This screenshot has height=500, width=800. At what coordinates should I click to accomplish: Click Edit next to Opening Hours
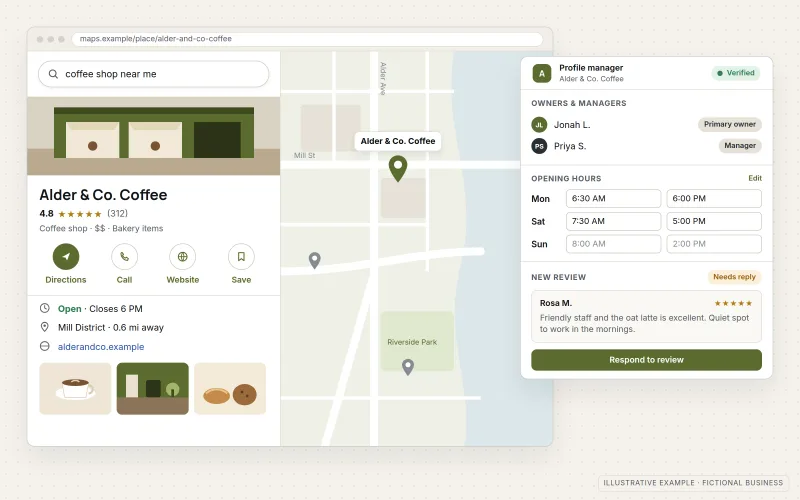755,178
